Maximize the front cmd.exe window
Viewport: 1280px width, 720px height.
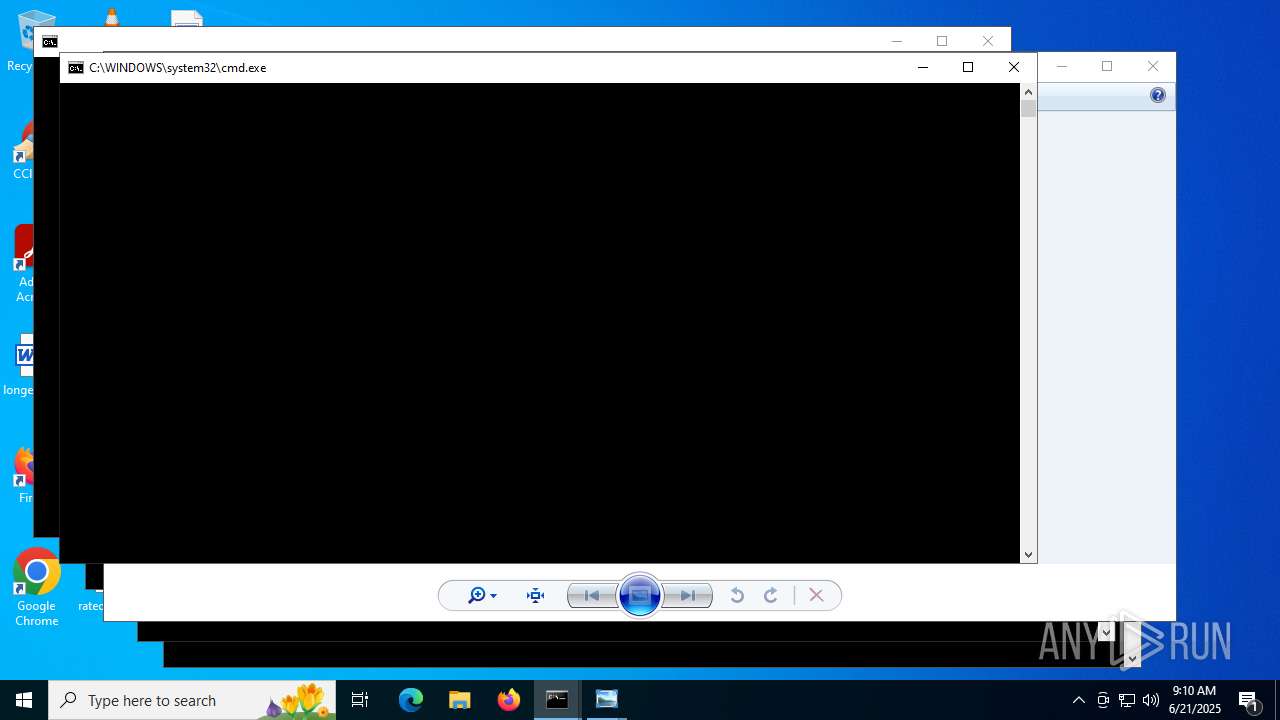click(968, 67)
